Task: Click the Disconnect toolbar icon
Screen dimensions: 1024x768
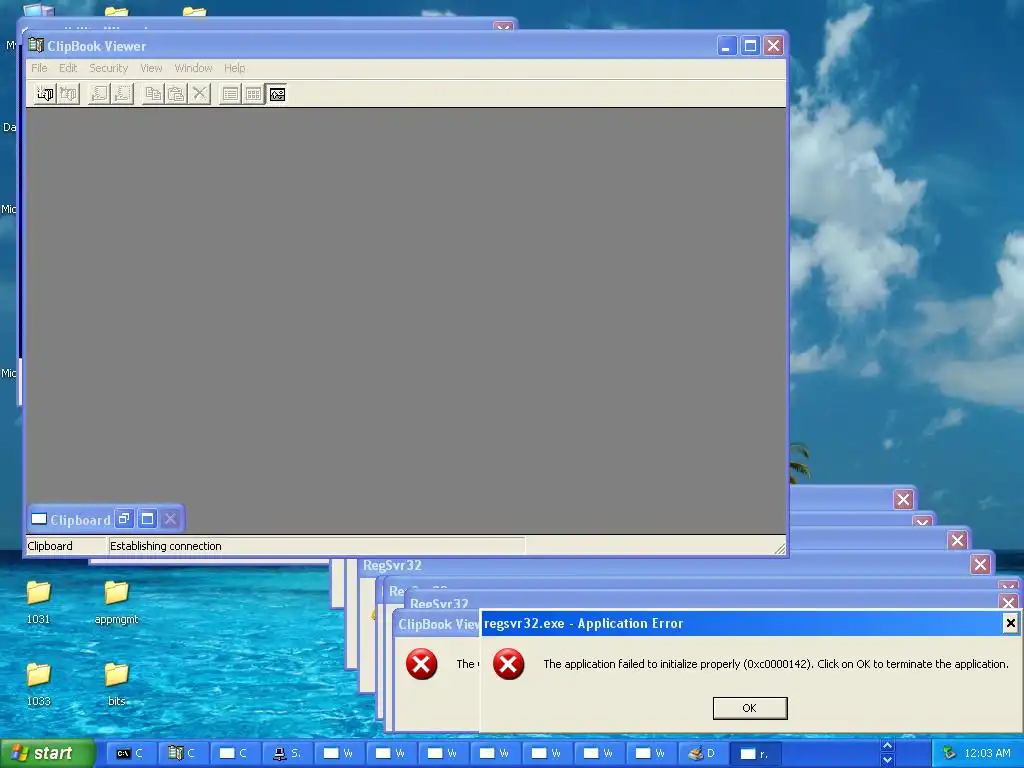Action: coord(68,94)
